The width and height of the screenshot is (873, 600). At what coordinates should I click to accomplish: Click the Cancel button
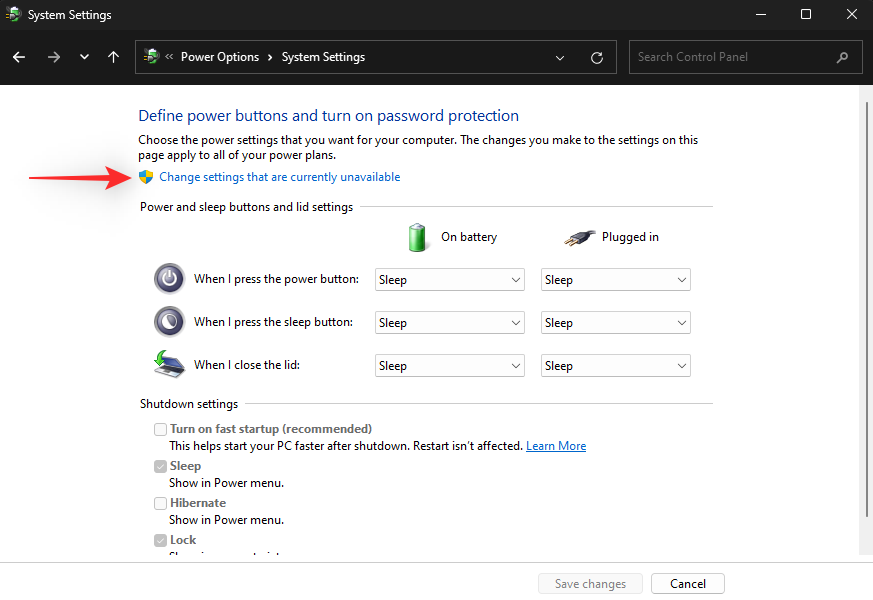(x=688, y=584)
